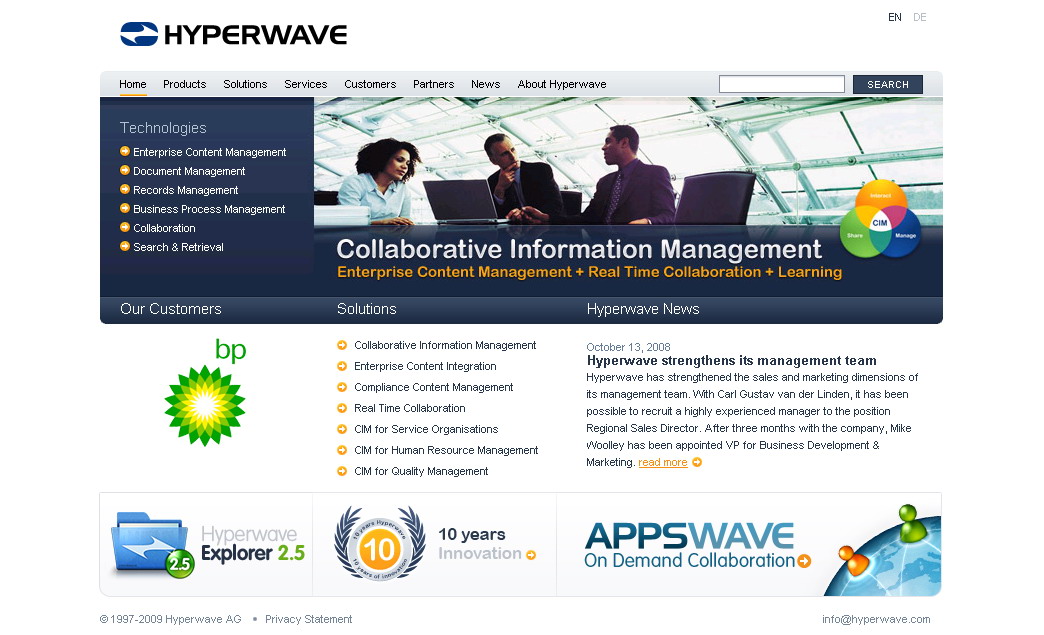Click arrow bullet beside Enterprise Content Management
1044x635 pixels.
point(125,151)
